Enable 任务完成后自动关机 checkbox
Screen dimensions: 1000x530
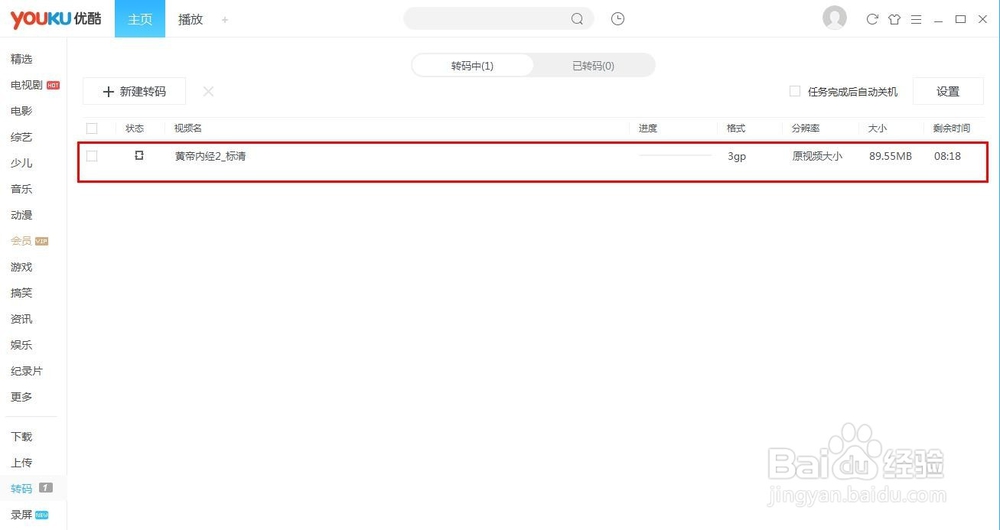coord(795,91)
